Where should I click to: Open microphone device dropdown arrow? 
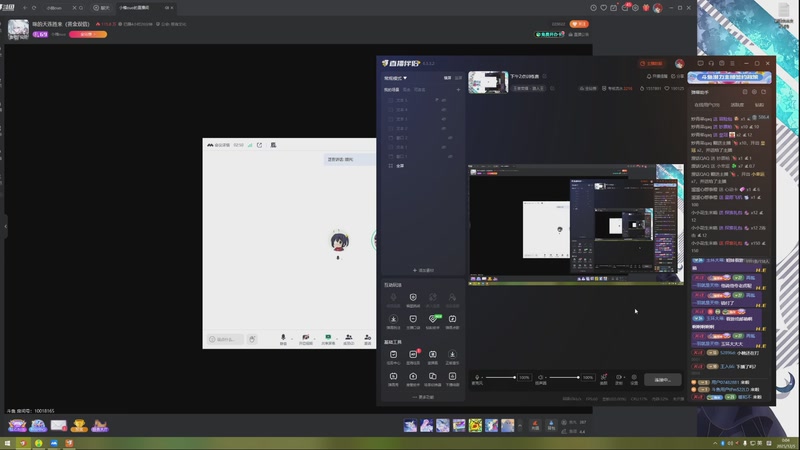click(x=482, y=378)
